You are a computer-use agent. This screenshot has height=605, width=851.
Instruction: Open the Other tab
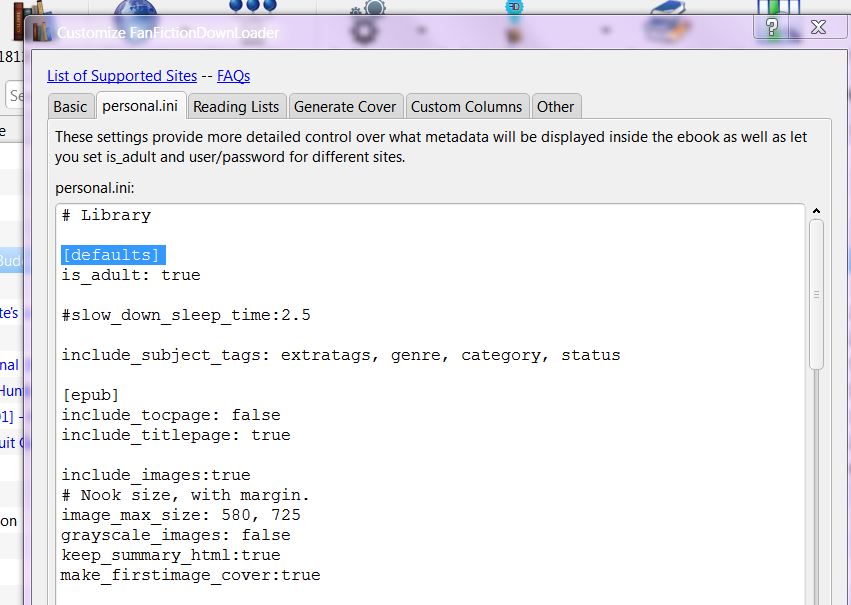(555, 107)
